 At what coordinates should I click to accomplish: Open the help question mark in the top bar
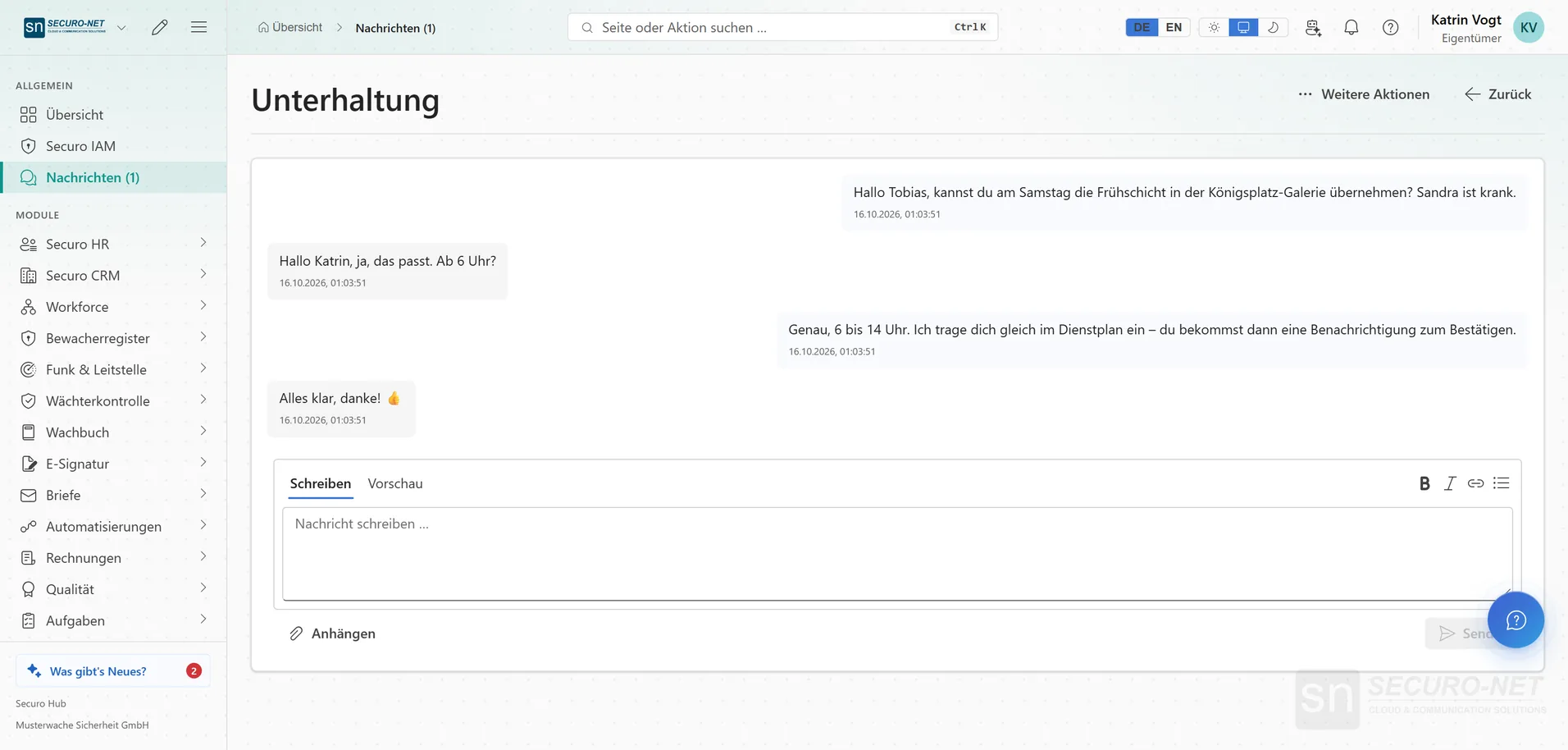[1391, 27]
